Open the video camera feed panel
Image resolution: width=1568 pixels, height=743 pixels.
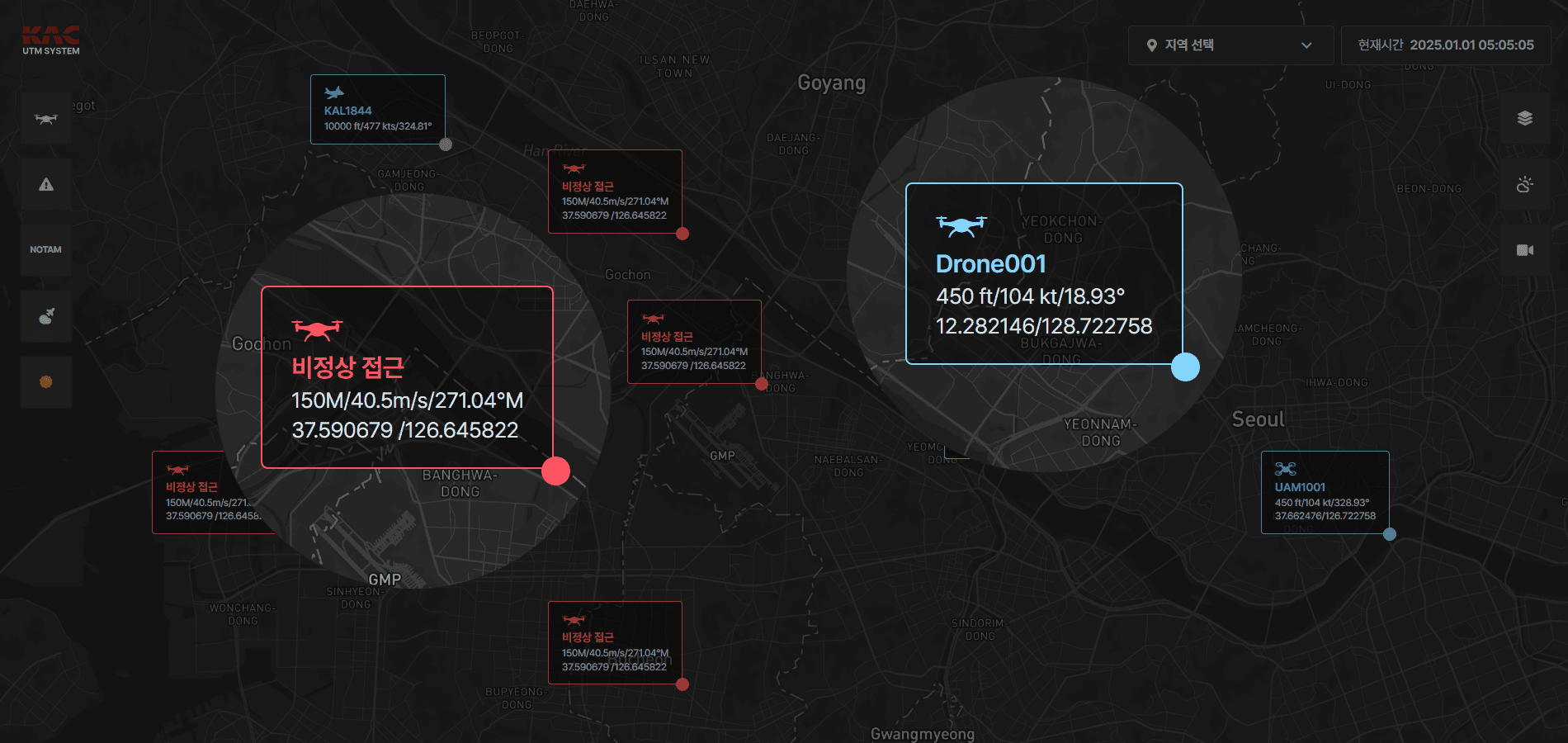[1525, 249]
